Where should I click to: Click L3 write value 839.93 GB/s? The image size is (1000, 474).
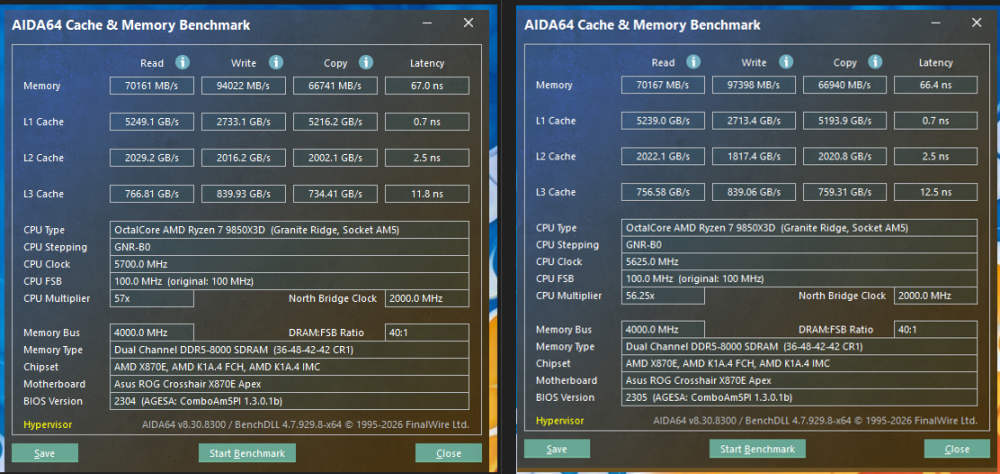click(244, 194)
